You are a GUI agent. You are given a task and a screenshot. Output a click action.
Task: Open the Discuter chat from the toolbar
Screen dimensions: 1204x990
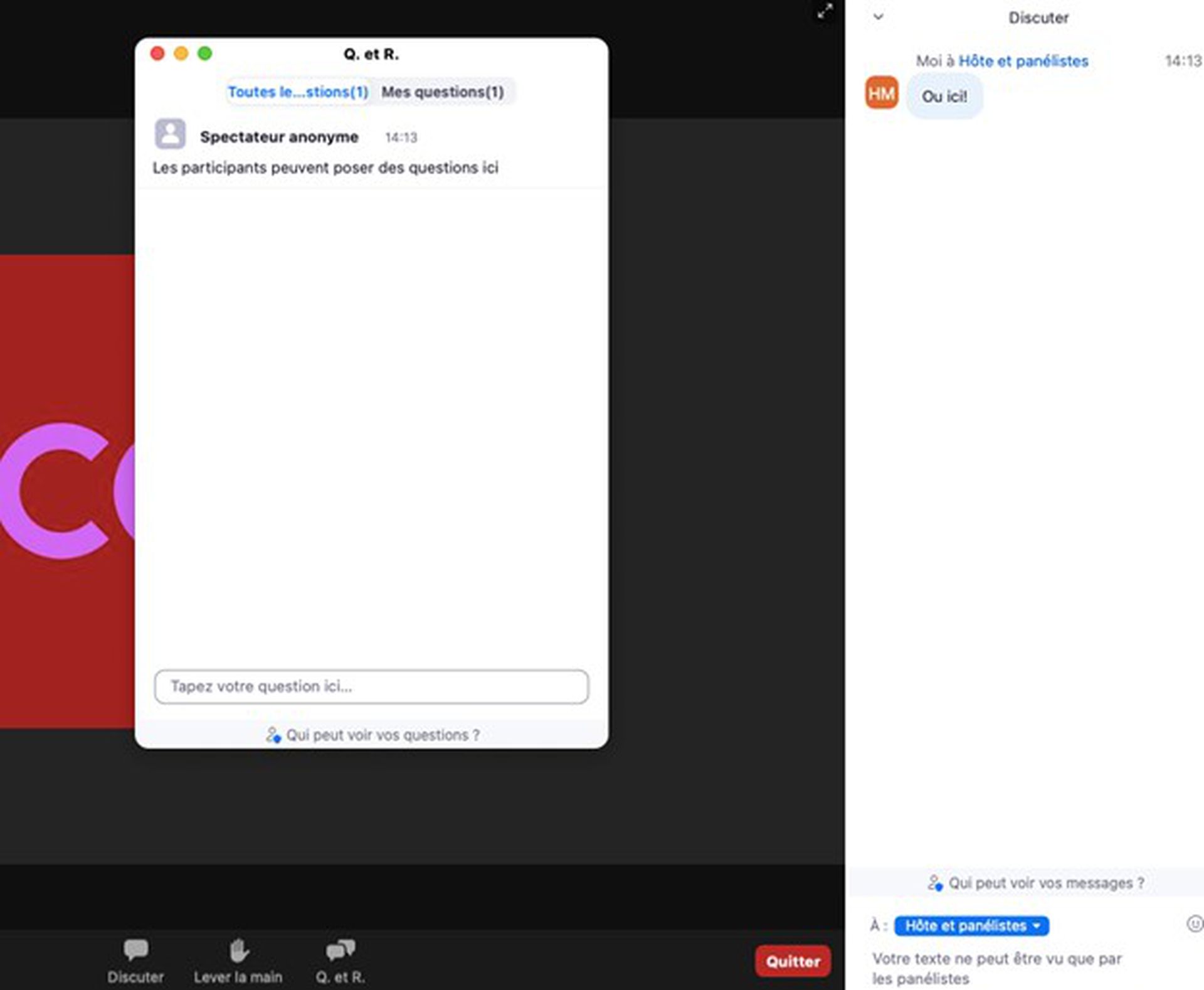pos(135,961)
